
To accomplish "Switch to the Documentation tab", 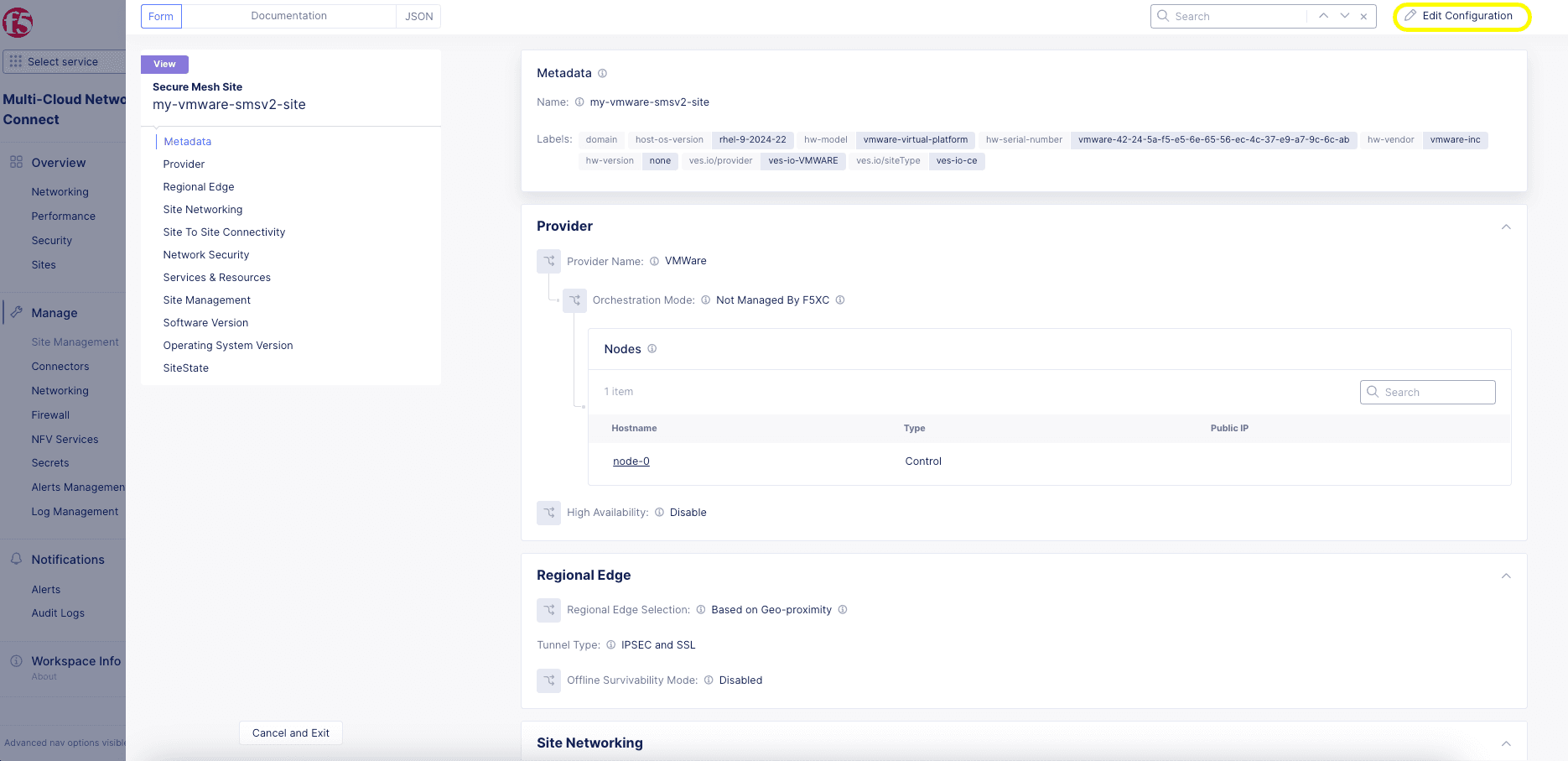I will click(x=288, y=16).
